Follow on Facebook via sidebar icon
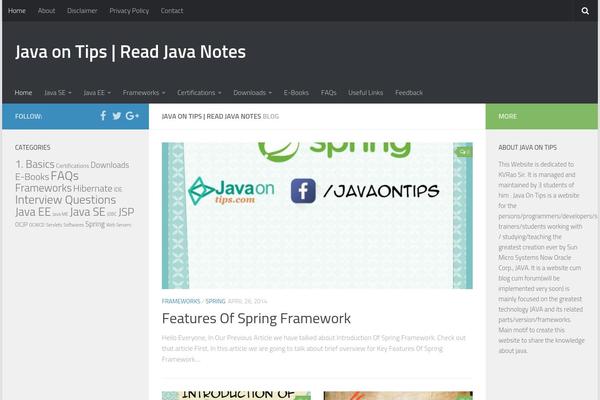Screen dimensions: 600x400 pyautogui.click(x=103, y=116)
